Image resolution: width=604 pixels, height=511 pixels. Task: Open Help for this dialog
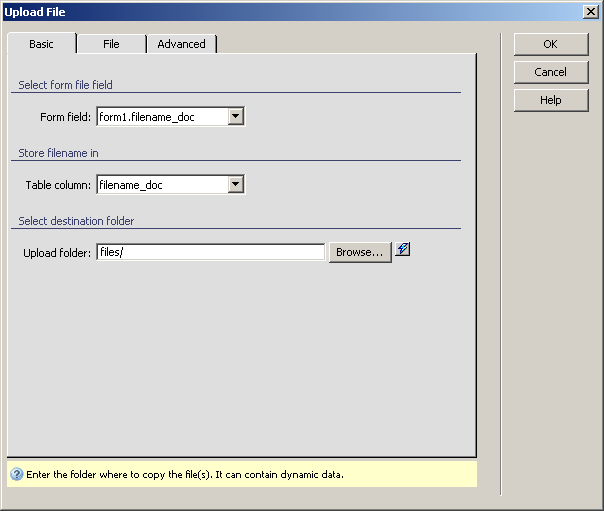coord(550,100)
